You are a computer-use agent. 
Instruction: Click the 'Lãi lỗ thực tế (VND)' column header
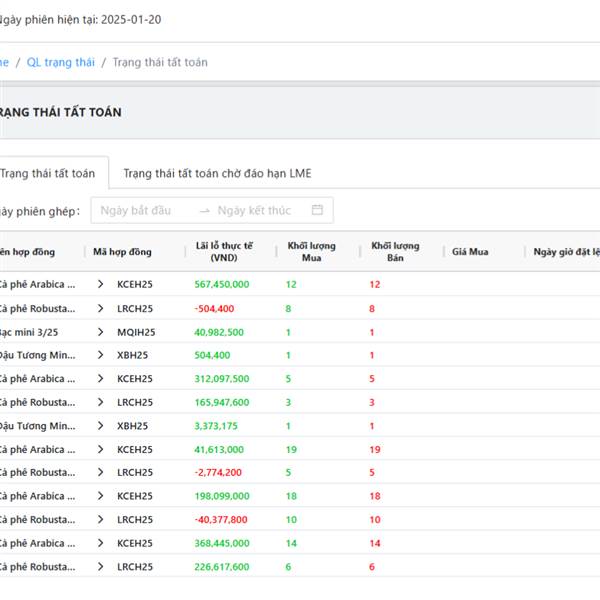coord(224,251)
